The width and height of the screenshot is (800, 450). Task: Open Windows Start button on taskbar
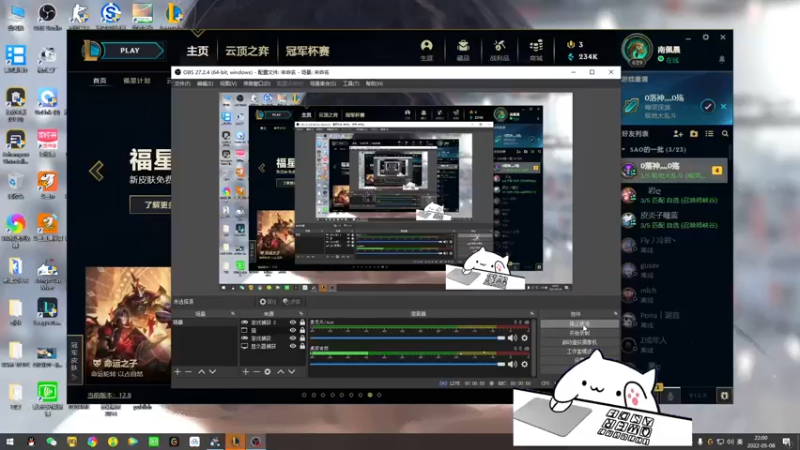[x=9, y=442]
